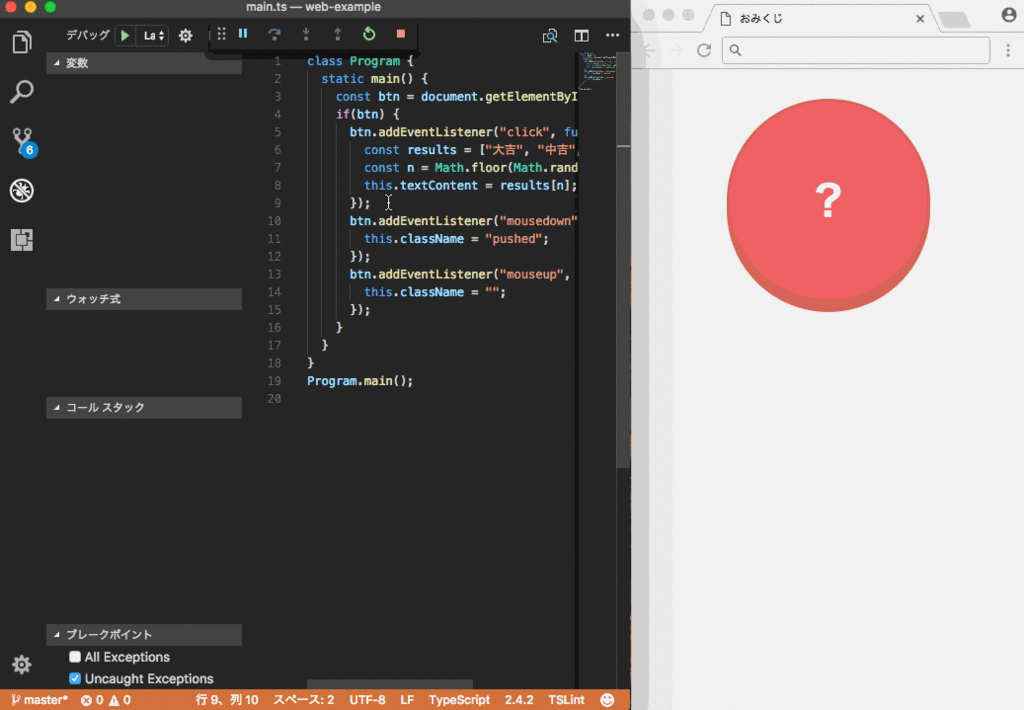
Task: Collapse the ブレークポイント section
Action: [144, 634]
